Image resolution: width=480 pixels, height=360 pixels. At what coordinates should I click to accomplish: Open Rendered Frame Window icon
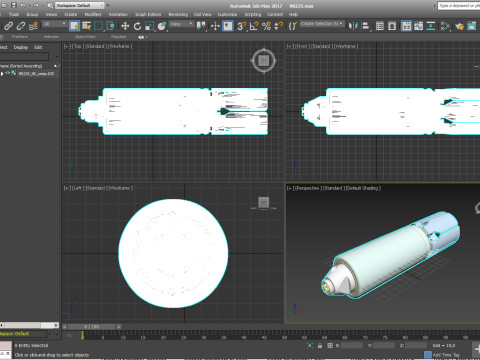tap(472, 26)
